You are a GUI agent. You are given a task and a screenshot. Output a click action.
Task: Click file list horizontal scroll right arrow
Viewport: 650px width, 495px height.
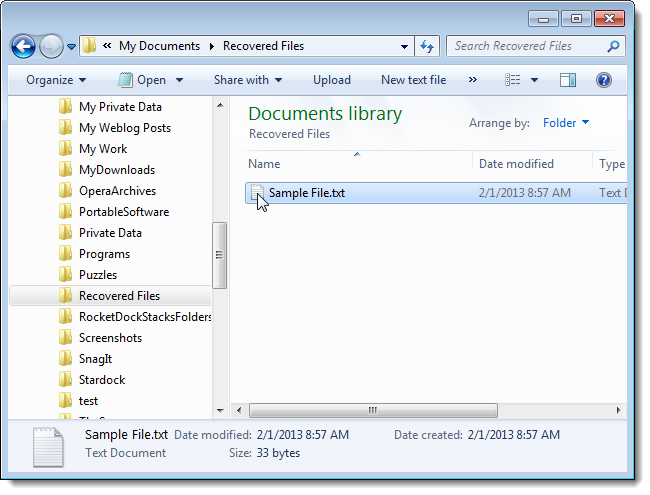(x=618, y=410)
